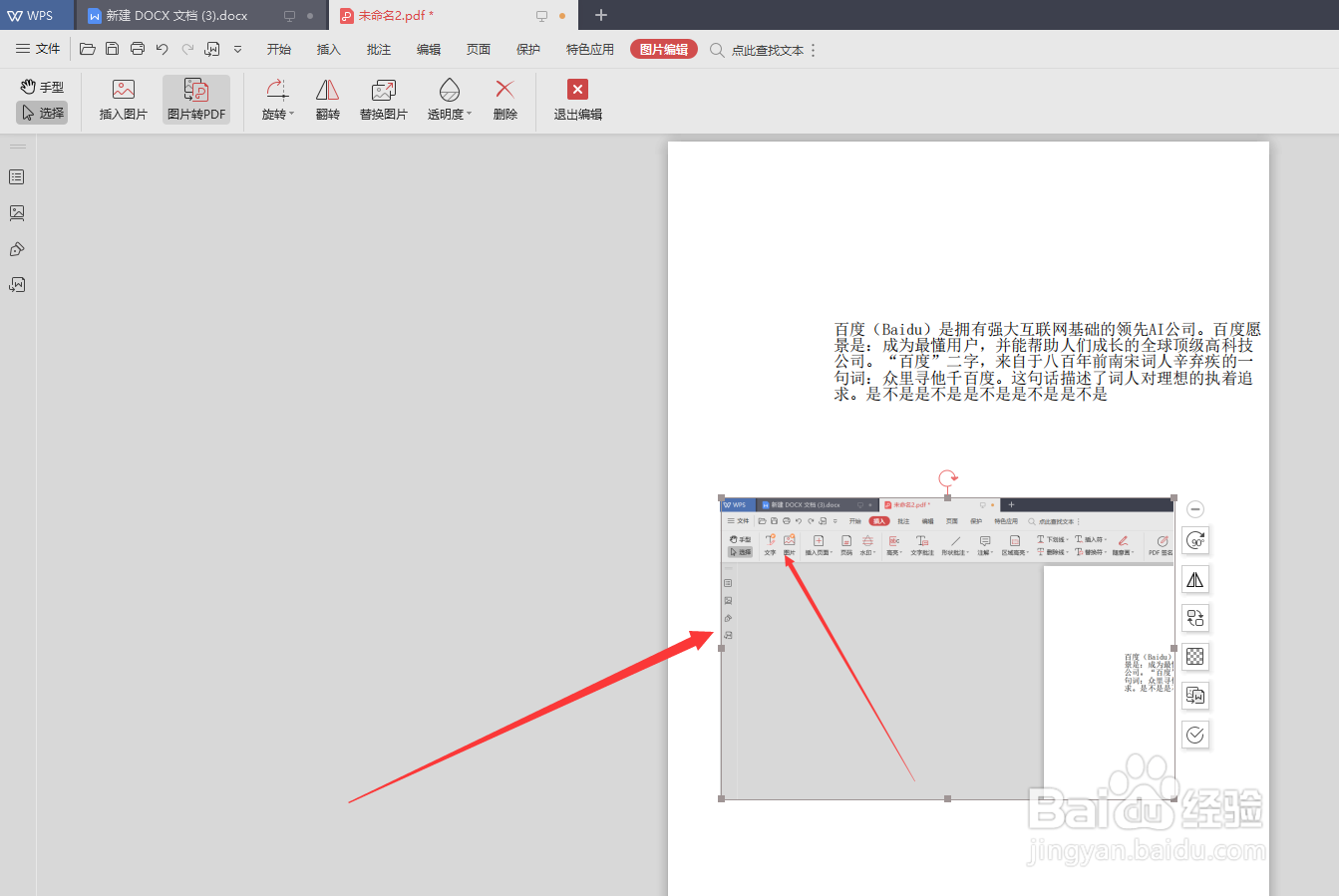This screenshot has height=896, width=1339.
Task: Click the bottom-left corner handle of image
Action: [x=722, y=798]
